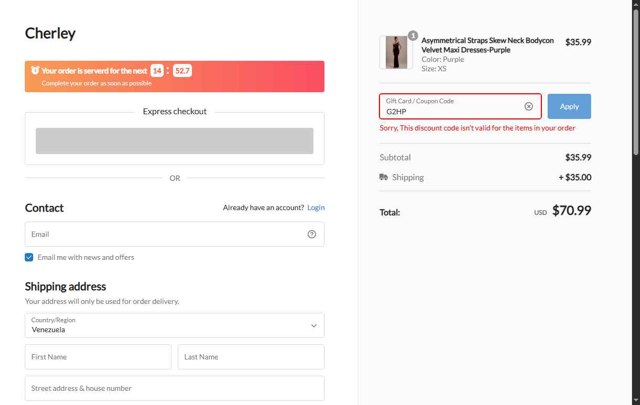Viewport: 640px width, 405px height.
Task: Click the Shipping address heading
Action: pyautogui.click(x=65, y=287)
